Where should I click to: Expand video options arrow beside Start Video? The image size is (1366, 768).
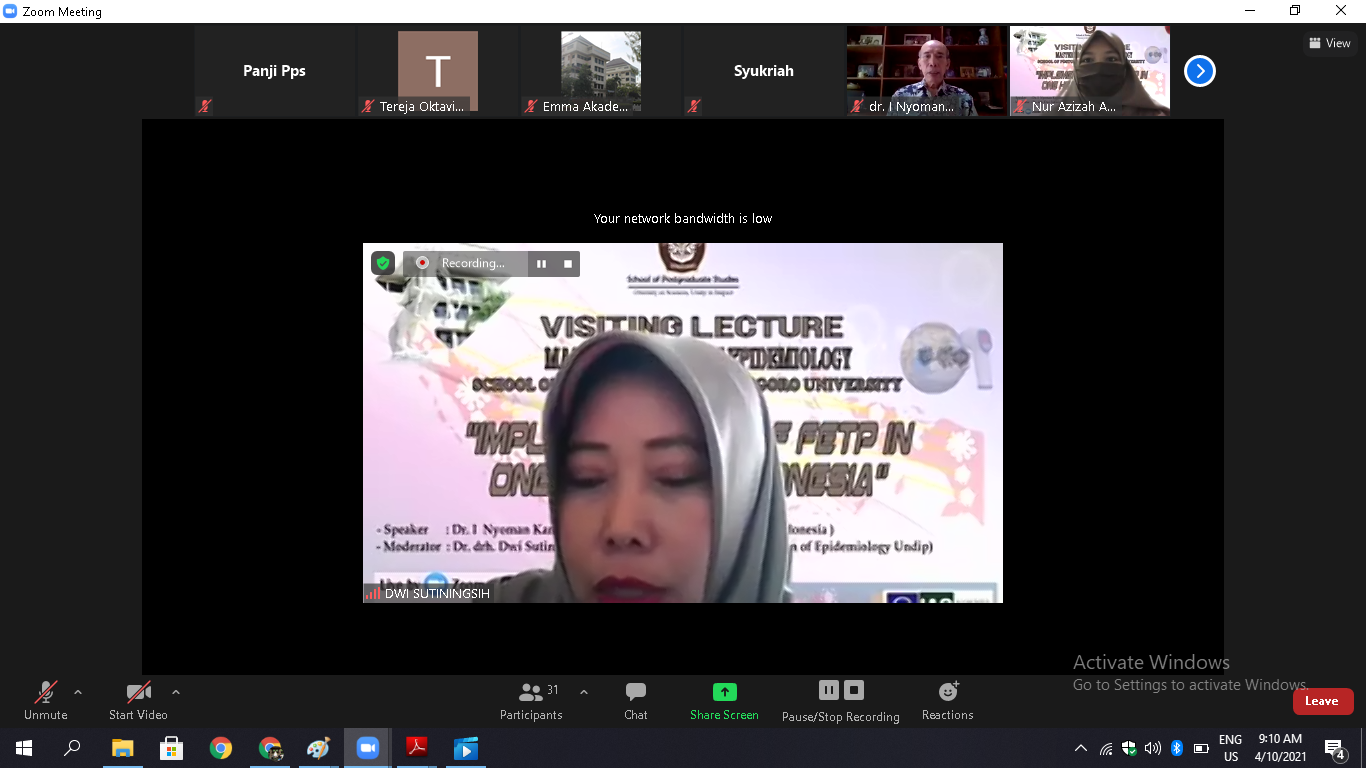tap(176, 692)
